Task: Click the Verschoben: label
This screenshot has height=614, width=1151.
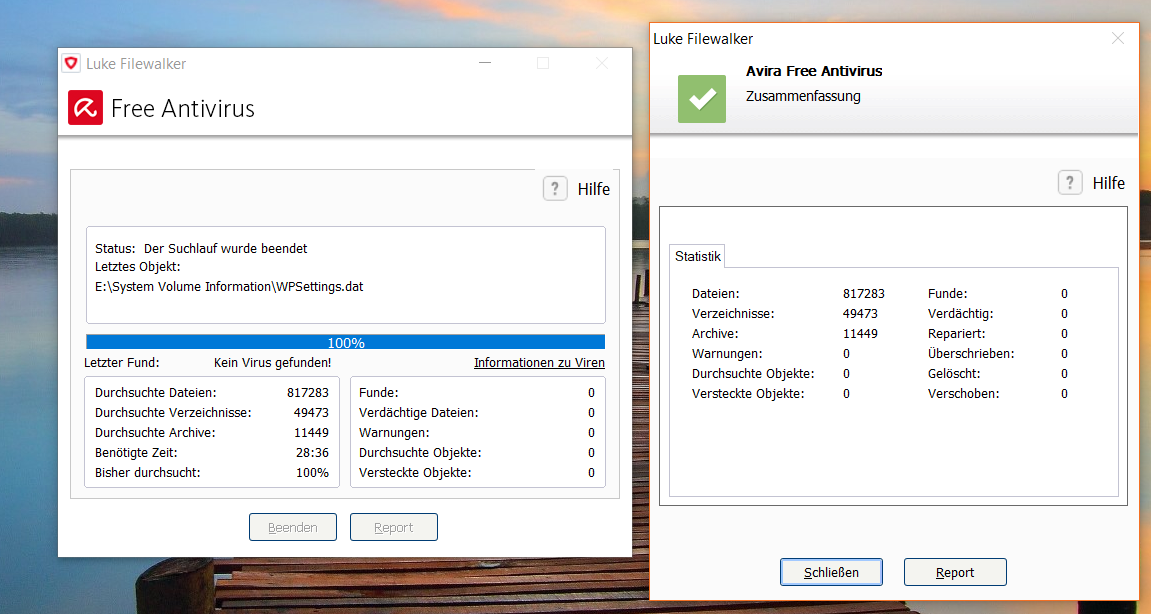Action: (964, 394)
